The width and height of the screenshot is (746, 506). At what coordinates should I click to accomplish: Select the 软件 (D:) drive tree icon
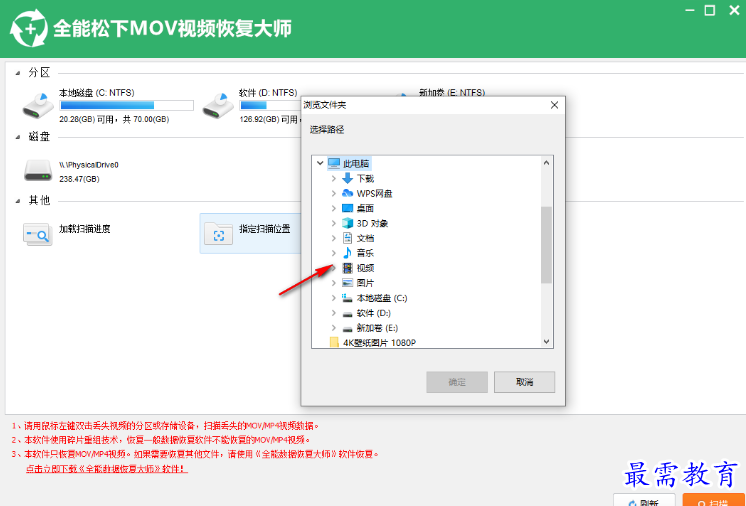347,314
